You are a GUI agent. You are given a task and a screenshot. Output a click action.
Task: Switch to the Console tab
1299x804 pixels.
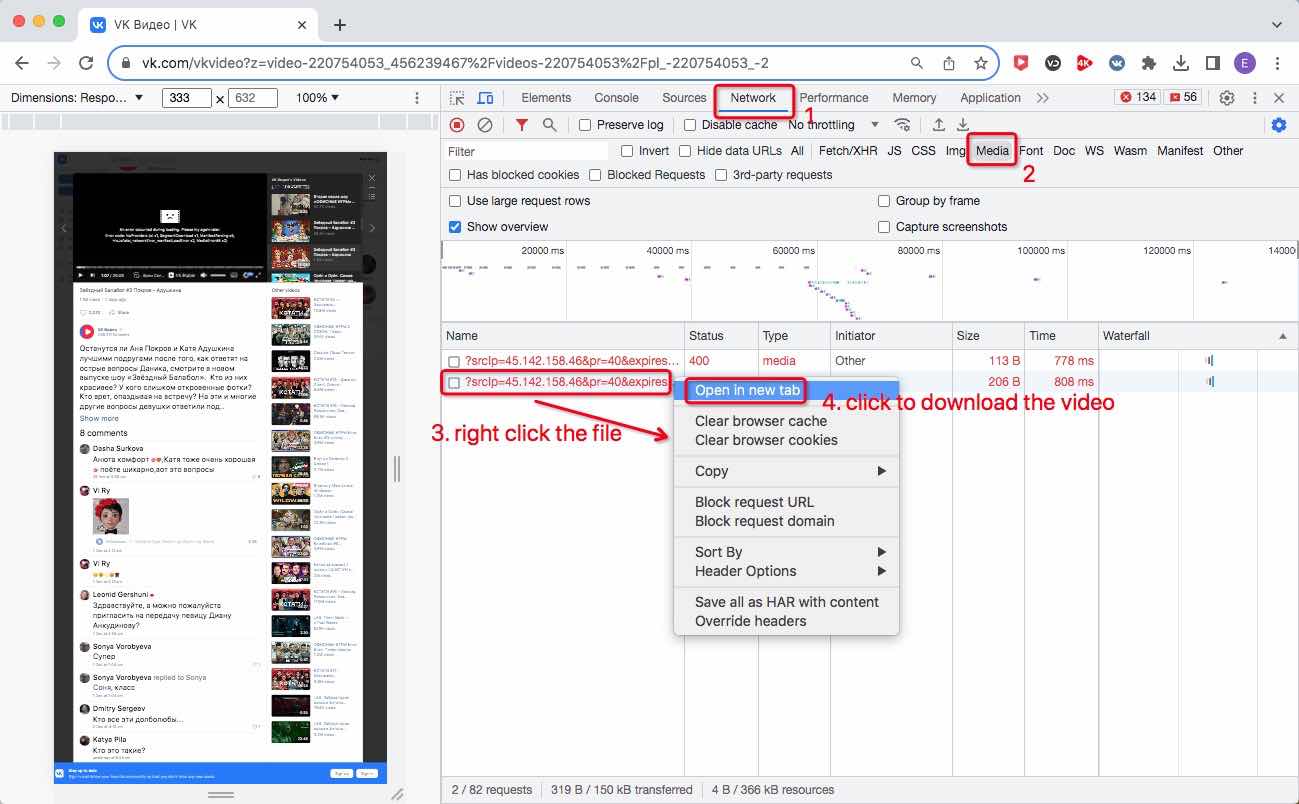(616, 97)
